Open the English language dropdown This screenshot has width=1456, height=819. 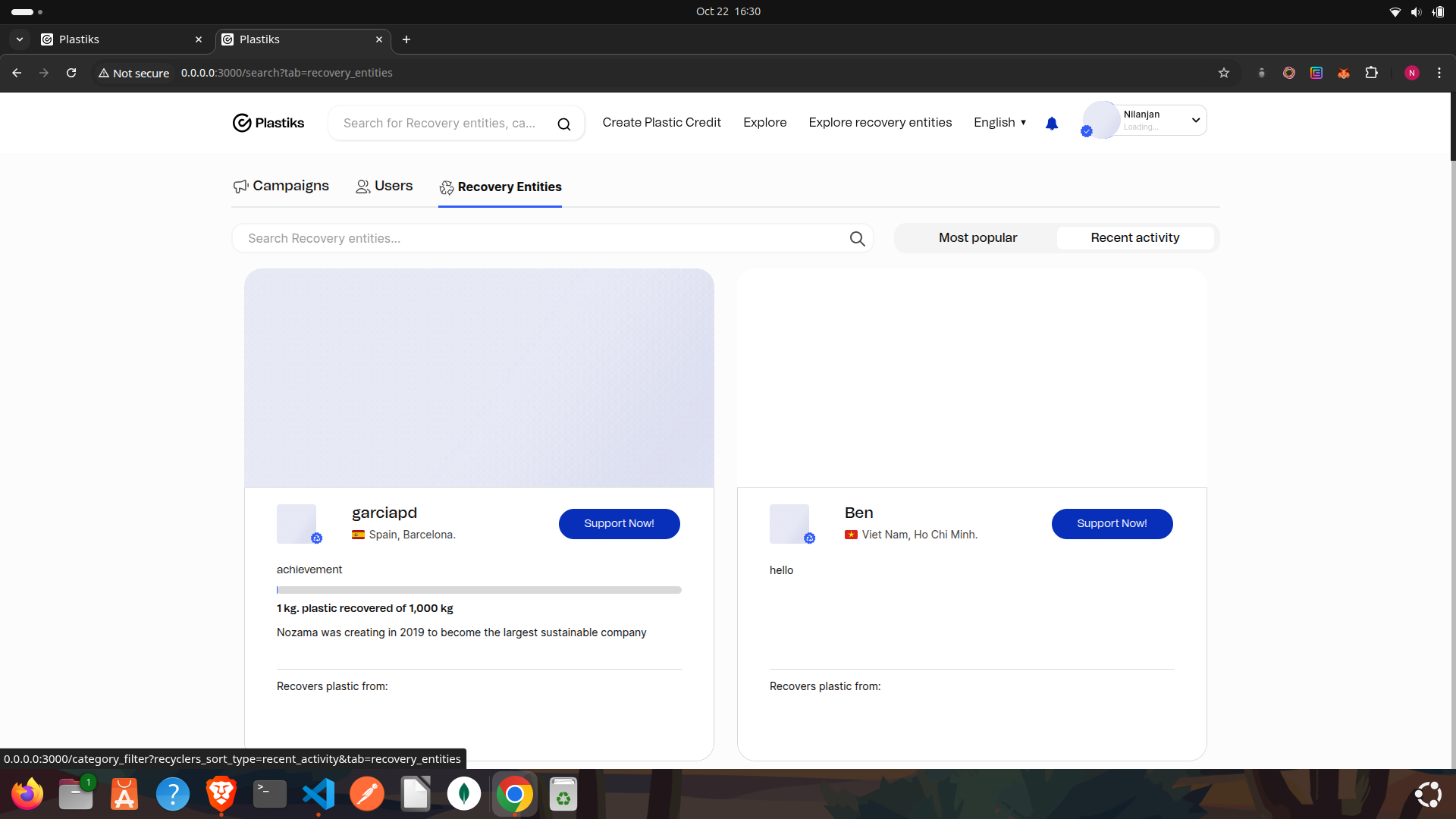point(999,123)
